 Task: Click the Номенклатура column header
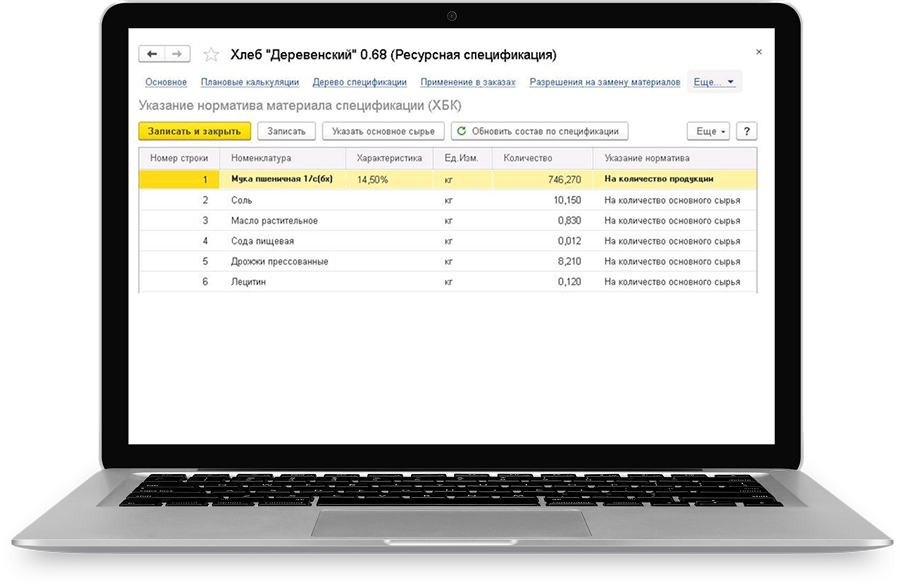pyautogui.click(x=282, y=158)
